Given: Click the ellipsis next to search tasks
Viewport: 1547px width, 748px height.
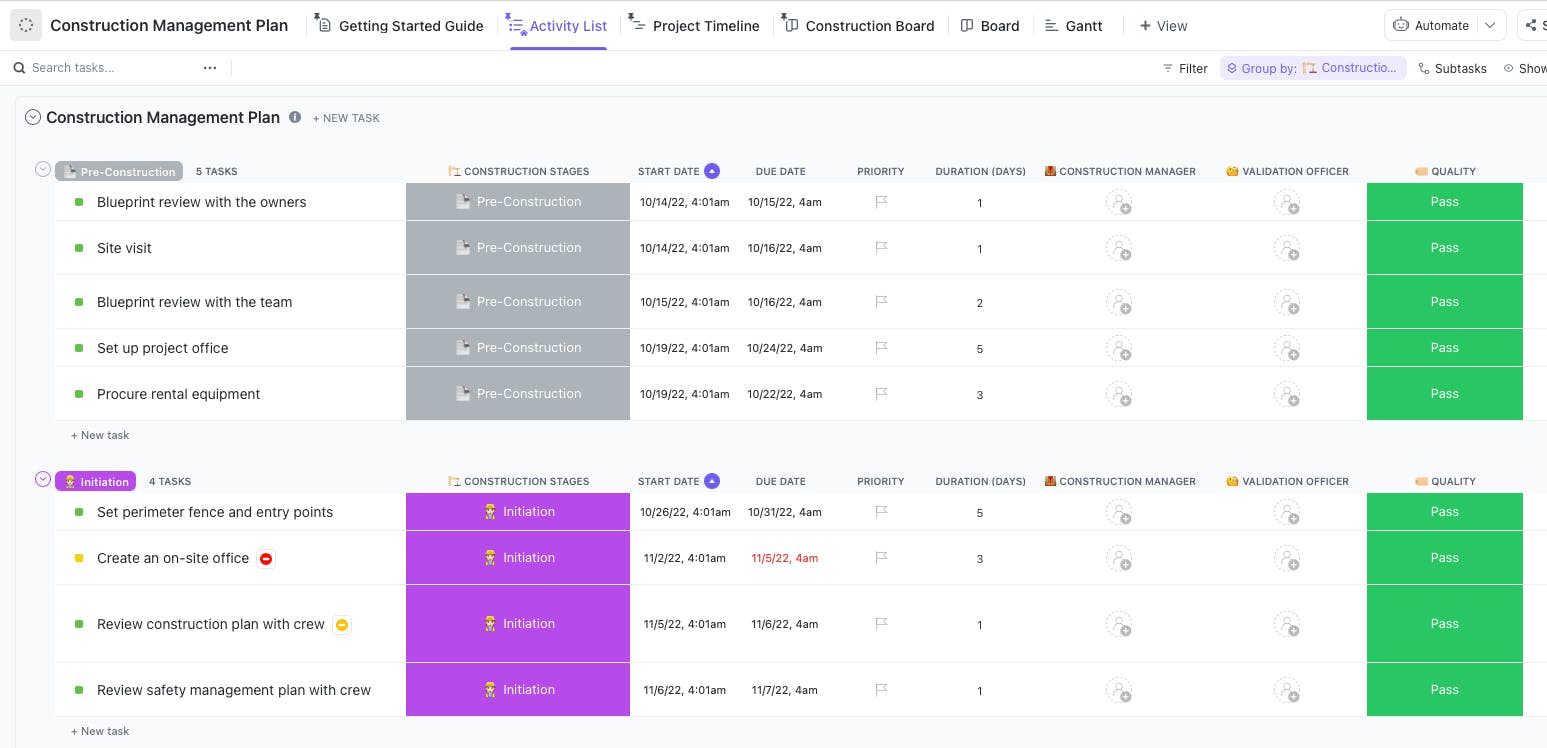Looking at the screenshot, I should 210,67.
